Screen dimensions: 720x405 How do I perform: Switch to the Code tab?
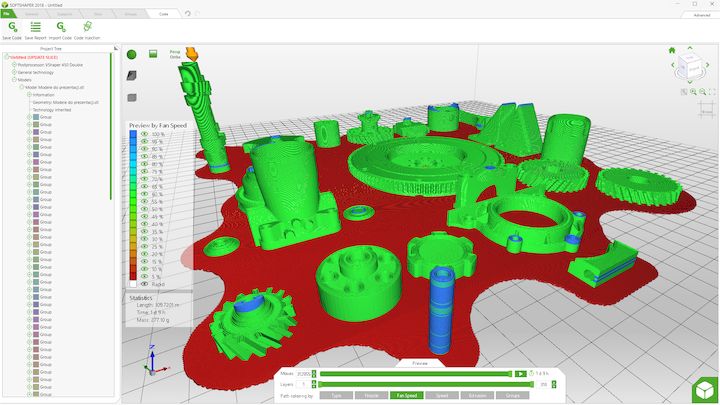(163, 15)
